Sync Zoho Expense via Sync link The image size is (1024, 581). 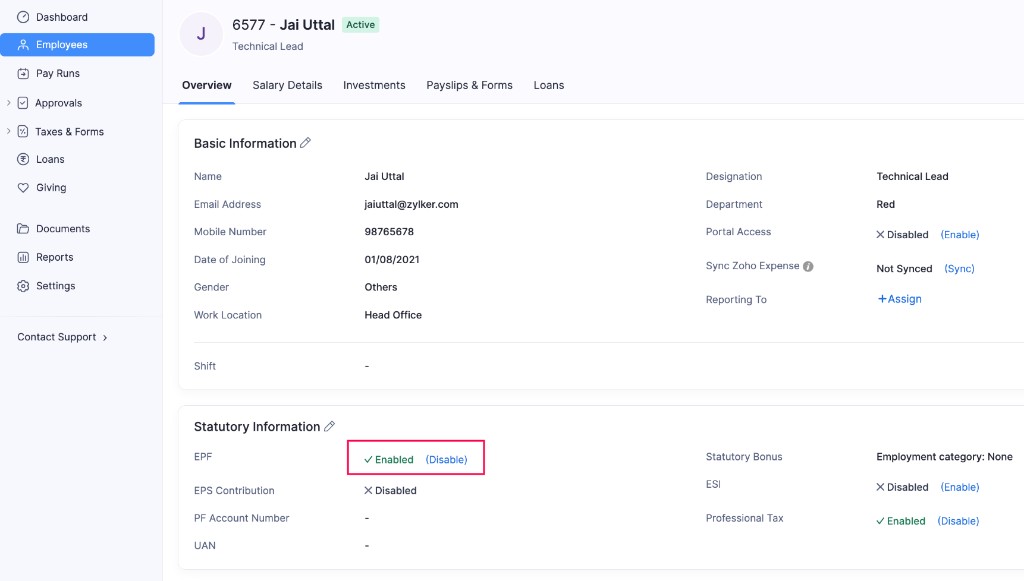(x=959, y=268)
